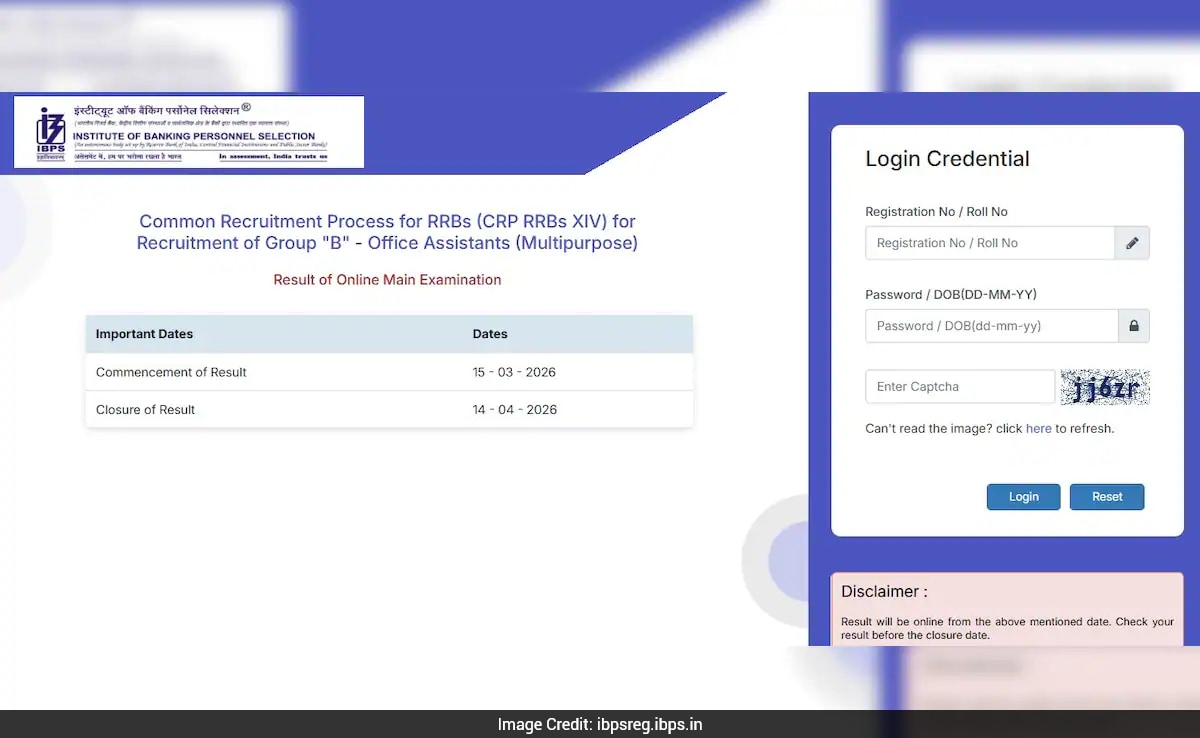1200x738 pixels.
Task: Click the Disclaimer heading
Action: [x=884, y=591]
